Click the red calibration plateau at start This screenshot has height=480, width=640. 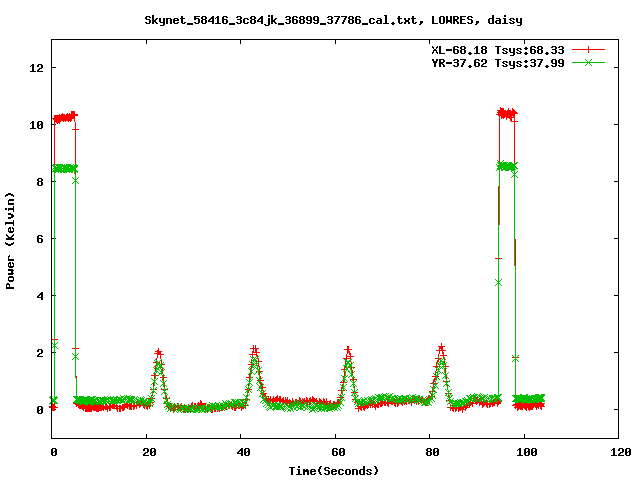pos(65,118)
